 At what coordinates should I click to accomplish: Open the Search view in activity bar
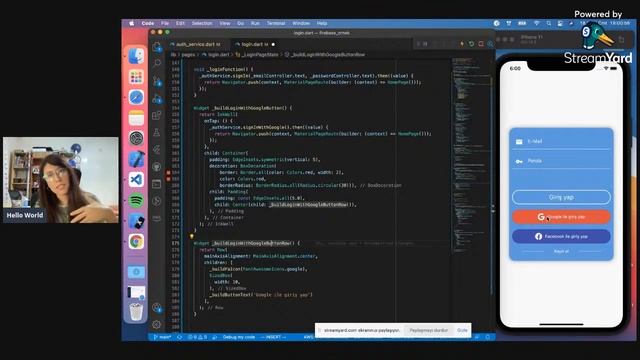157,63
